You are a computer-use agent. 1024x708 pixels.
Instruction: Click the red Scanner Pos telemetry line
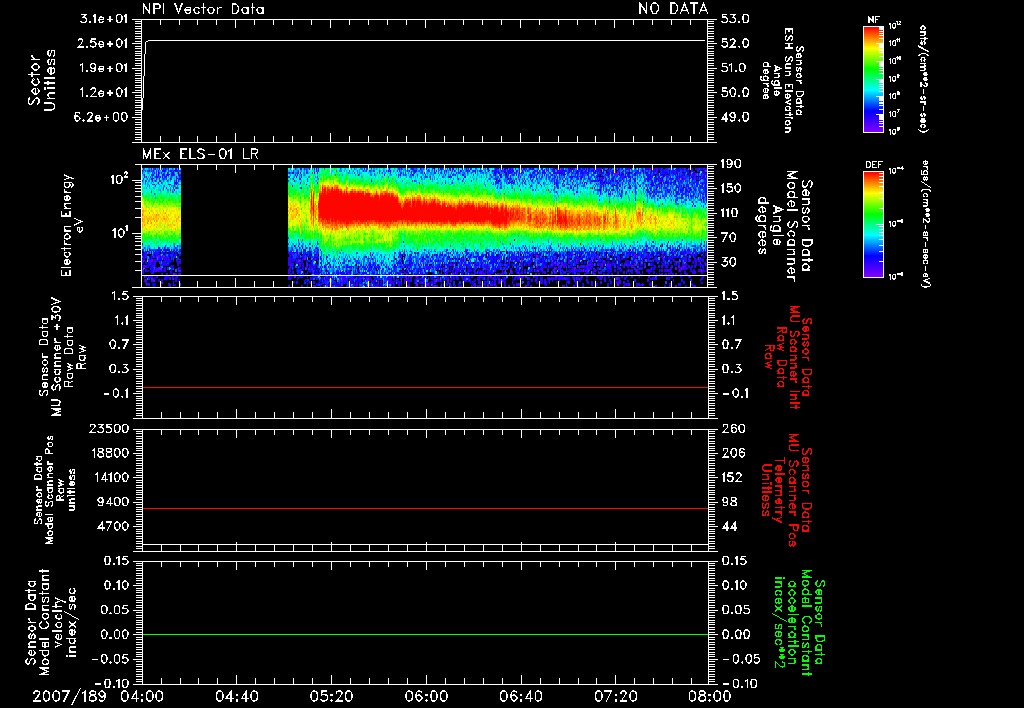click(x=424, y=508)
